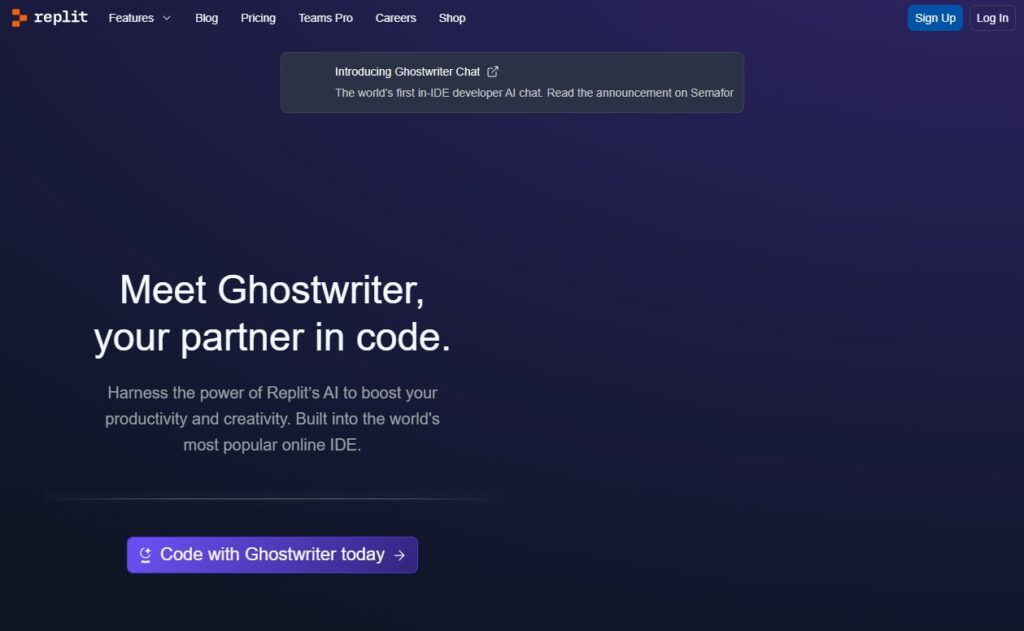Open the Blog page
Screen dimensions: 1024x631
point(206,18)
